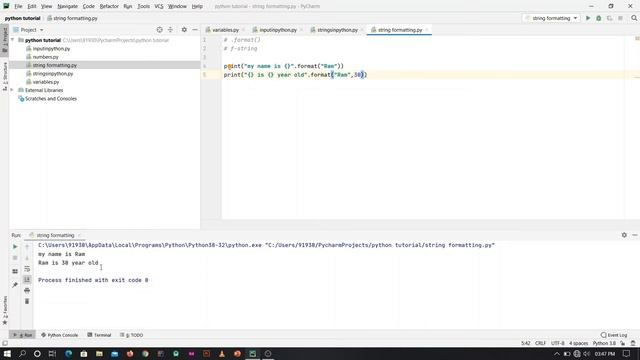Open the VCS menu
The width and height of the screenshot is (640, 360).
(x=159, y=7)
